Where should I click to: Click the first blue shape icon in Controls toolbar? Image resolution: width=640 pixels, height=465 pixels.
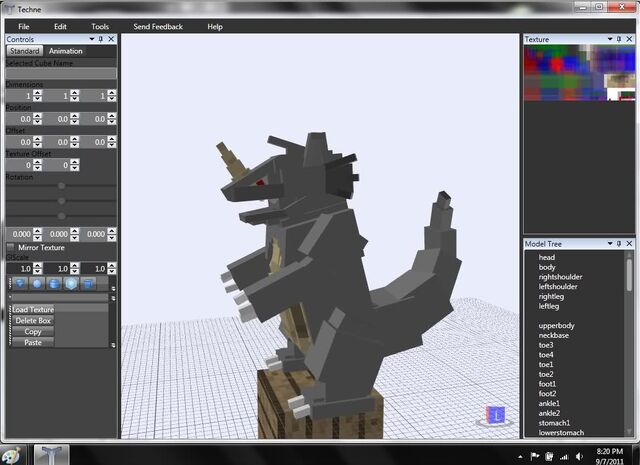click(x=20, y=283)
